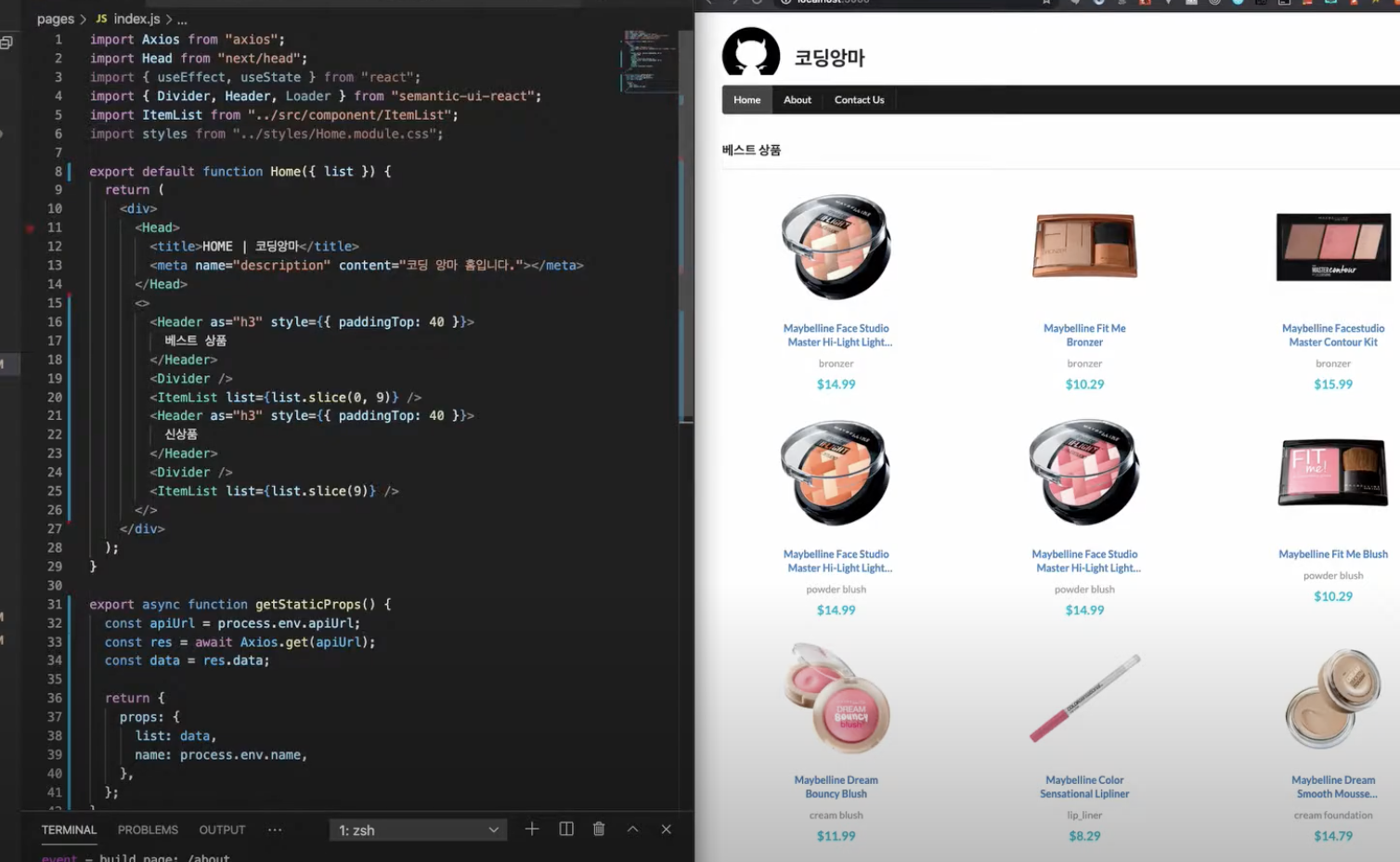Open the 1: zsh terminal dropdown
1400x862 pixels.
coord(418,829)
